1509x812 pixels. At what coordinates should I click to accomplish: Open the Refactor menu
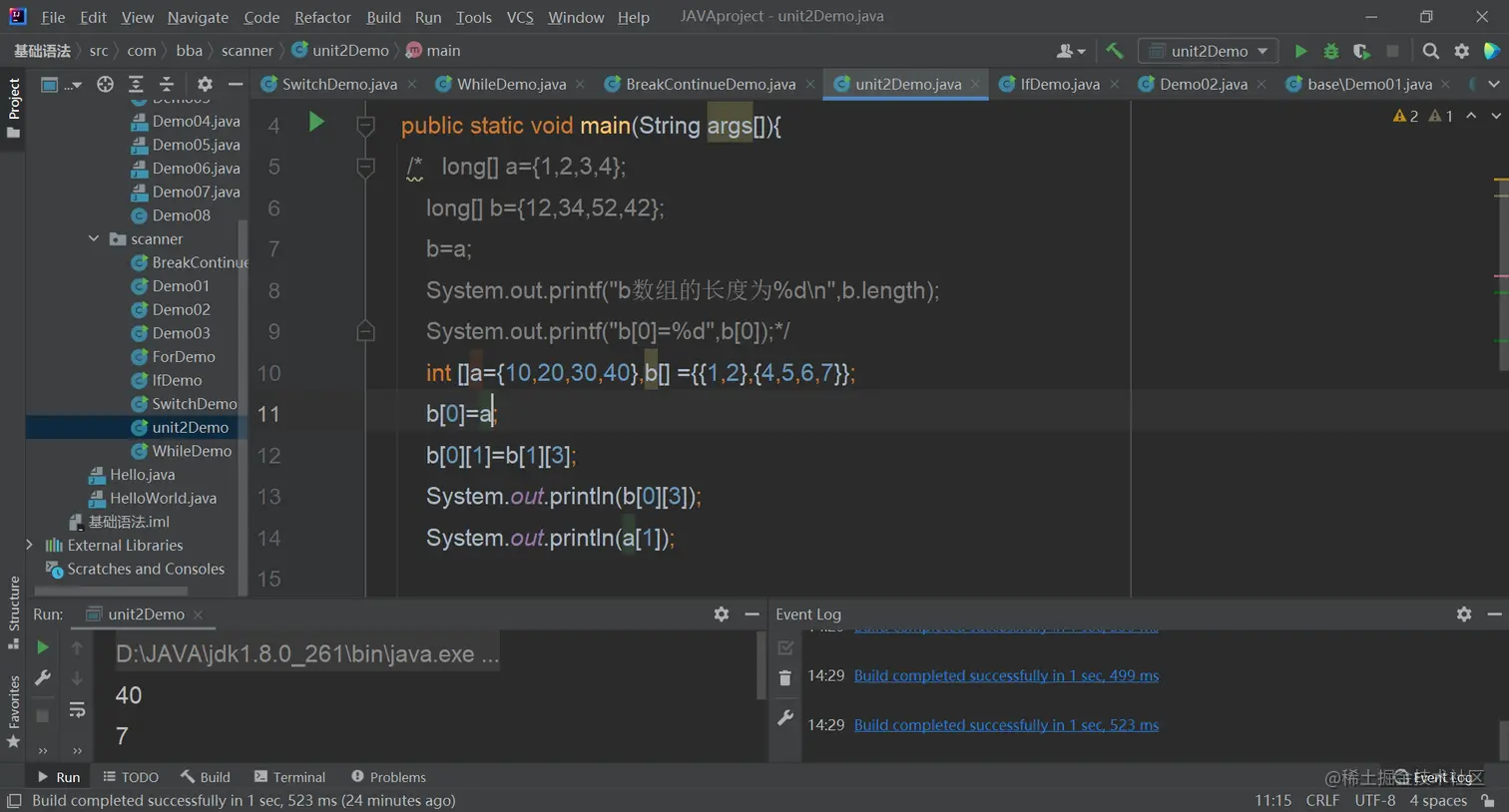click(x=322, y=17)
